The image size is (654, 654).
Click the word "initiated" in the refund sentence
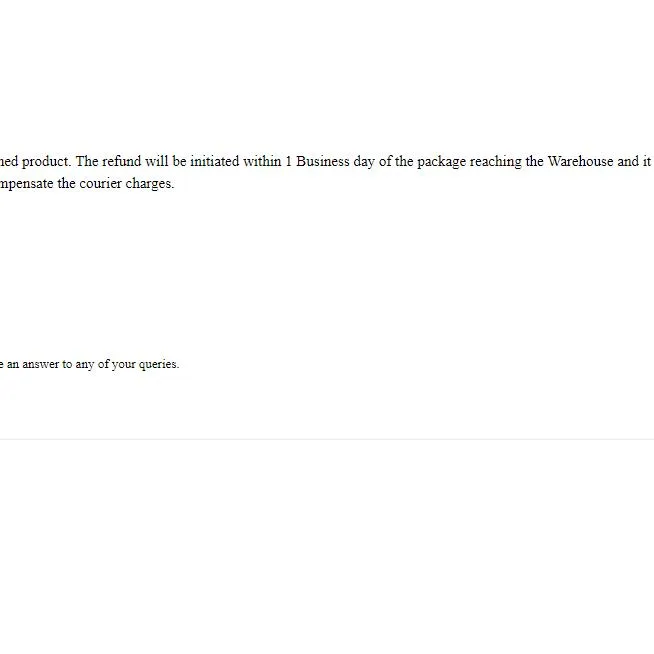215,161
